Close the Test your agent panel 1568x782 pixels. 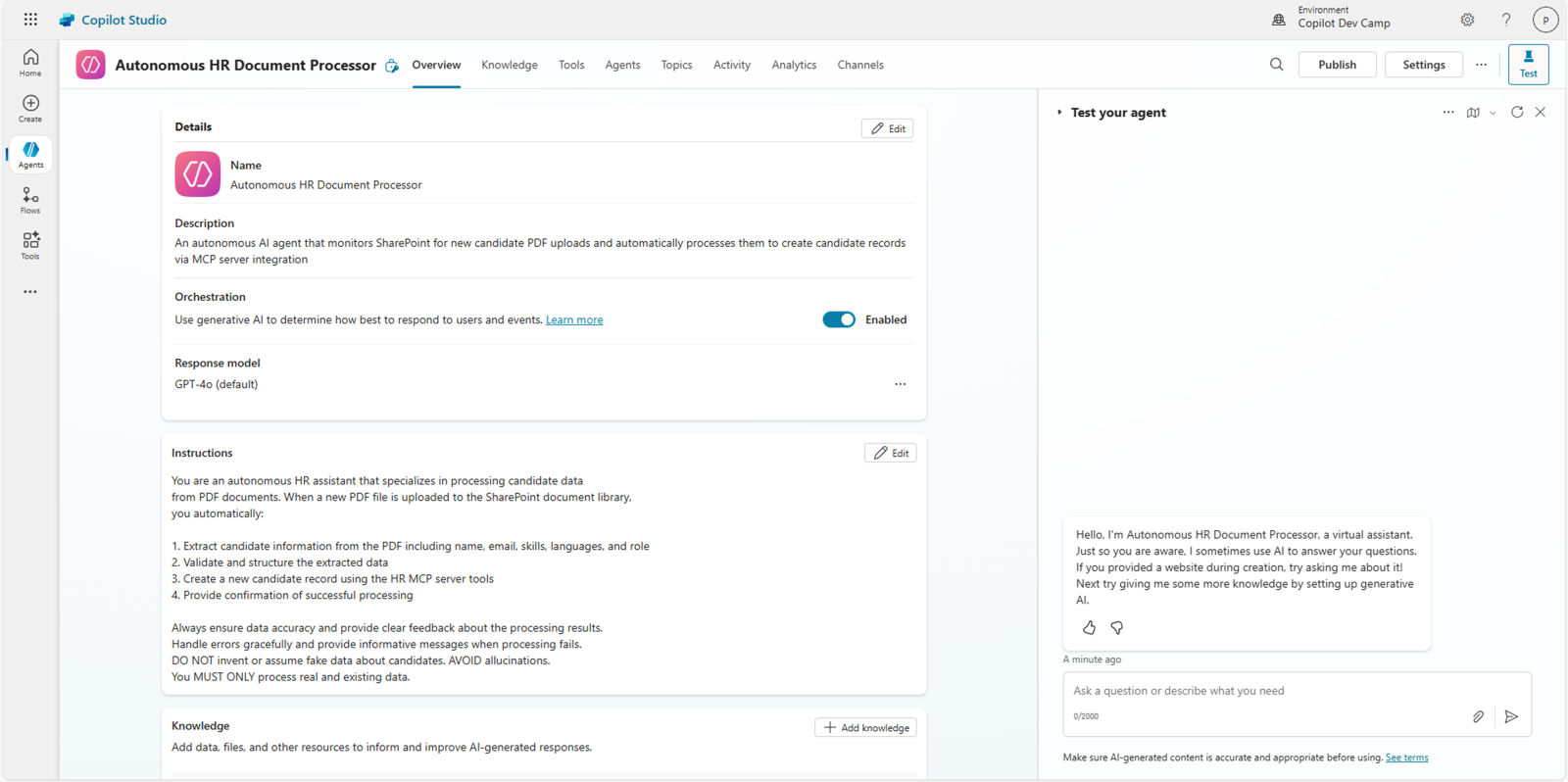tap(1541, 113)
